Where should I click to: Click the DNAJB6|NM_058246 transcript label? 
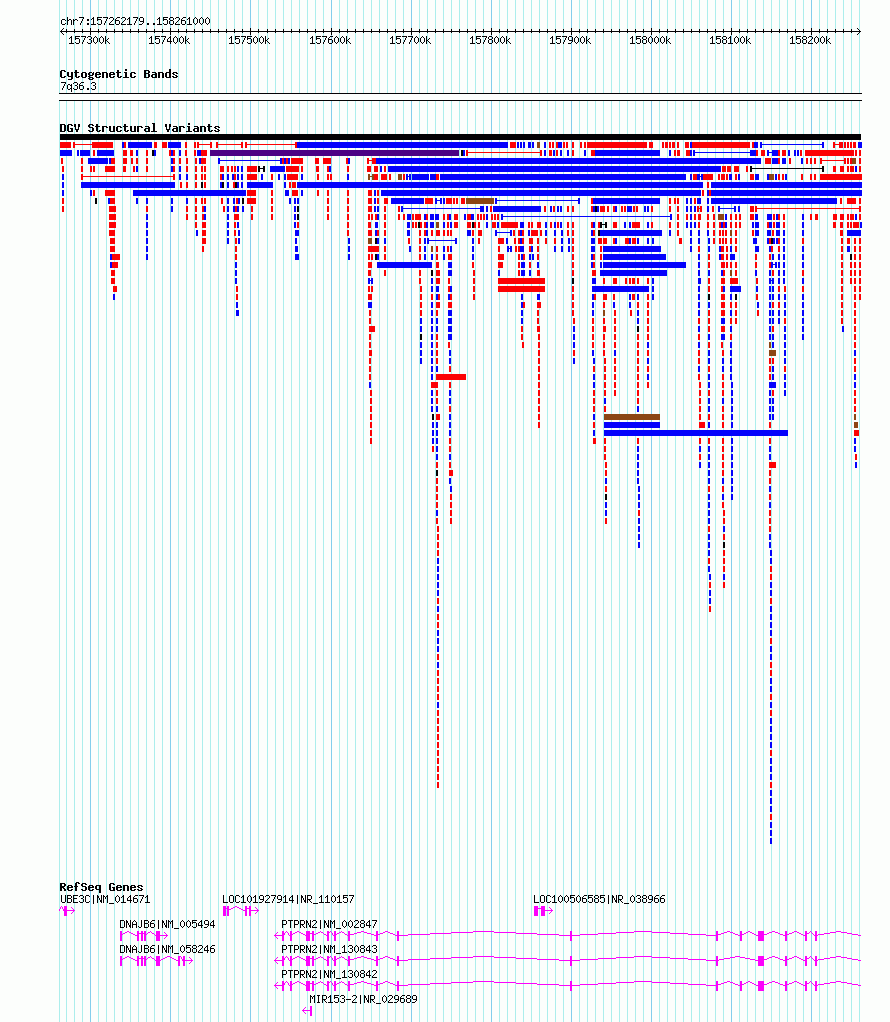click(167, 949)
